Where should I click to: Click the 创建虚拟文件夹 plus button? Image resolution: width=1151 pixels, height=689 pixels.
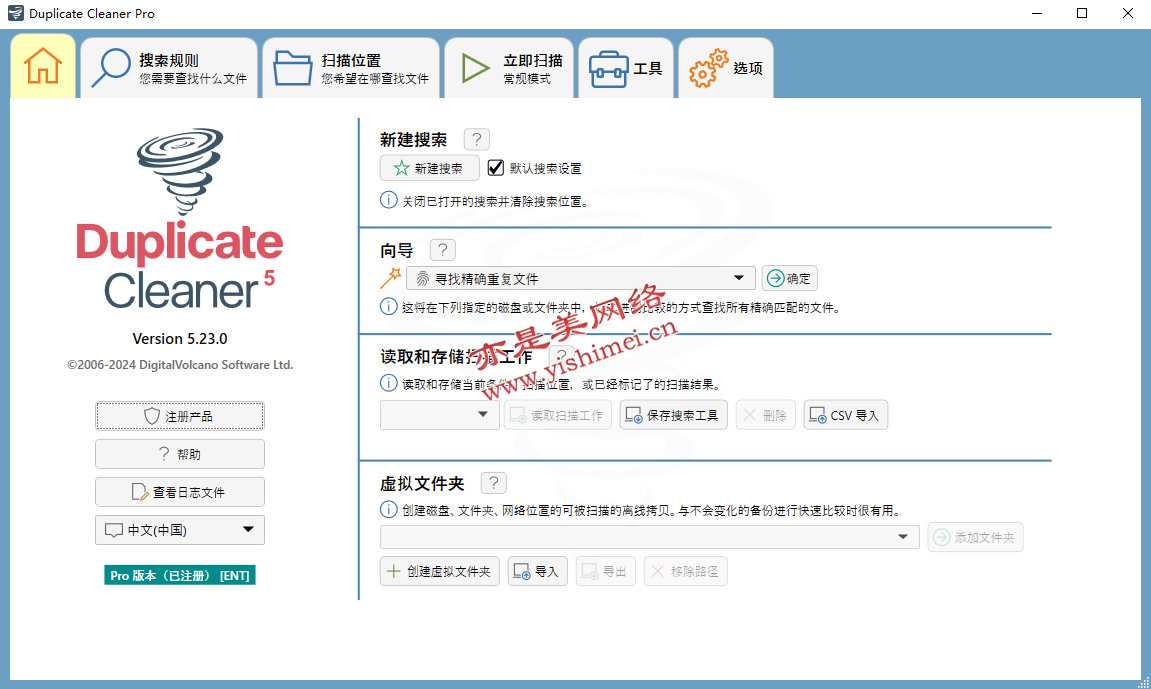click(440, 571)
